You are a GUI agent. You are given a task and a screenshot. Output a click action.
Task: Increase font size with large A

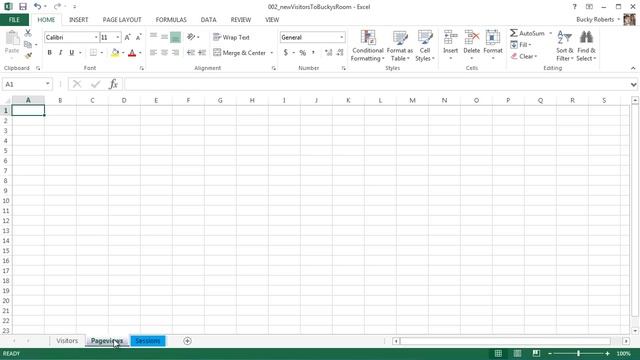point(127,38)
